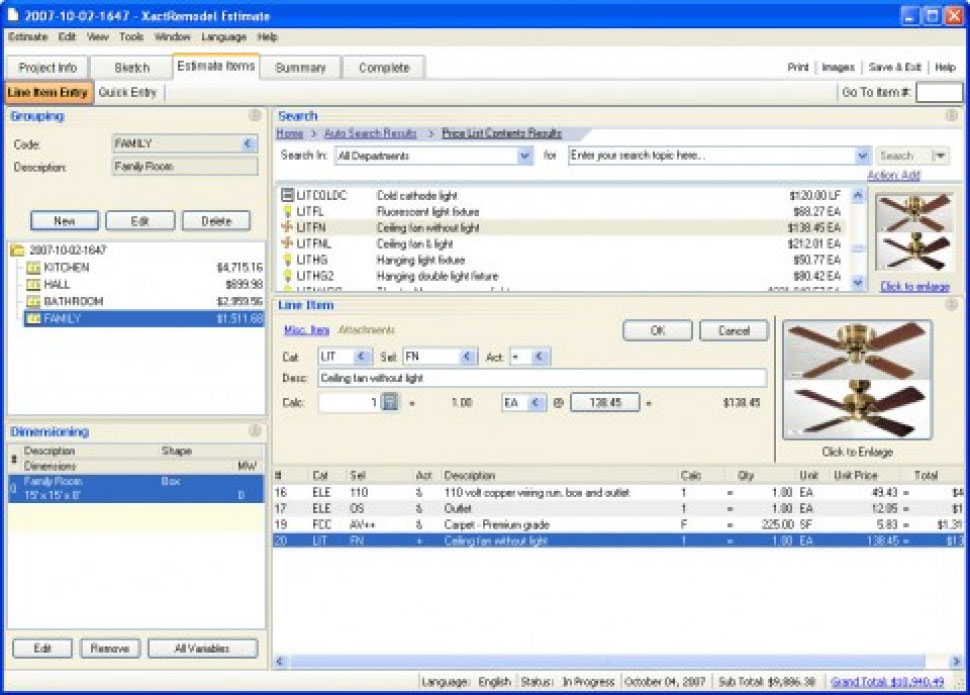The image size is (970, 695).
Task: Click the Misc. Item link
Action: pos(306,330)
